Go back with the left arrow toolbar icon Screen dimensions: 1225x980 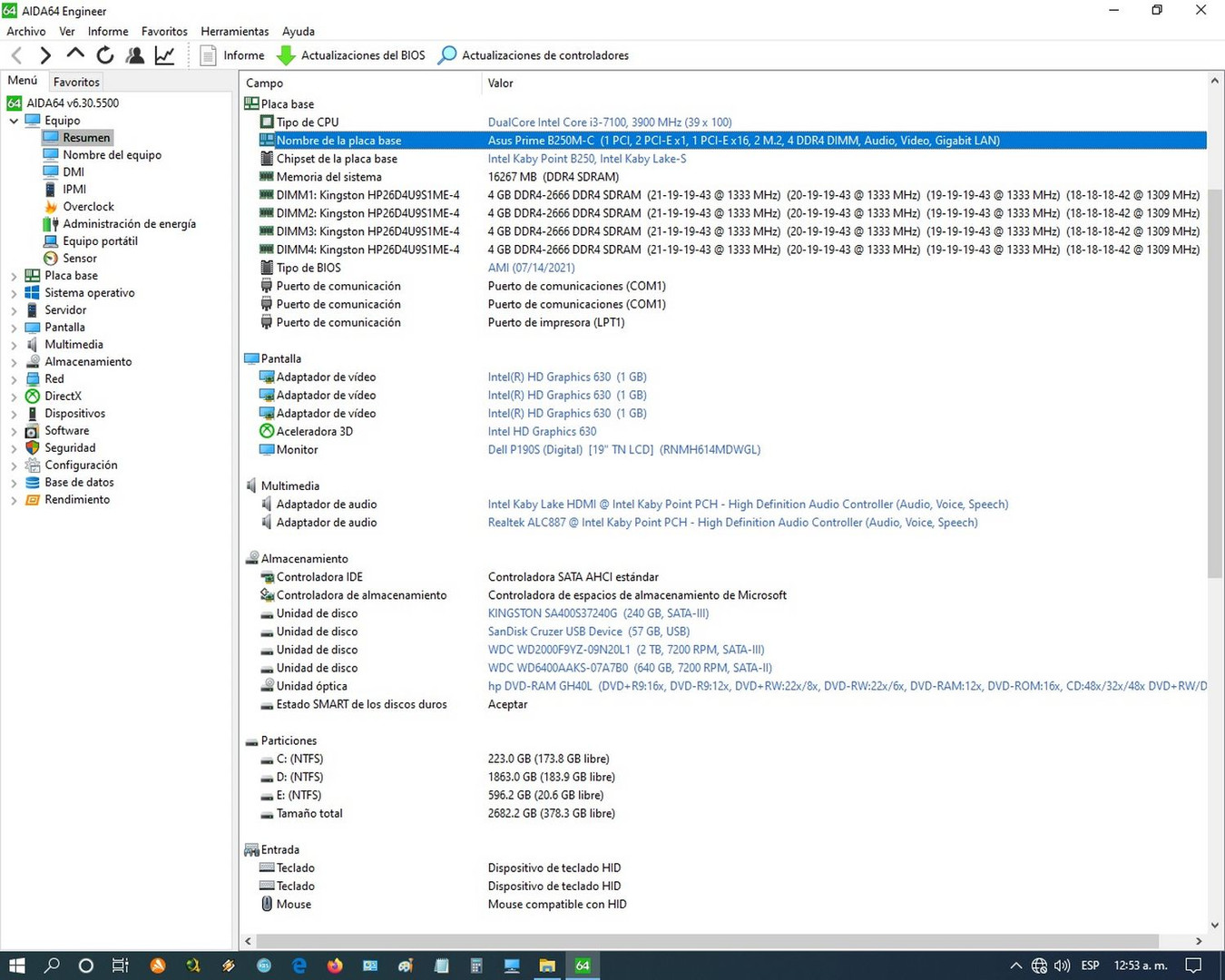[17, 55]
